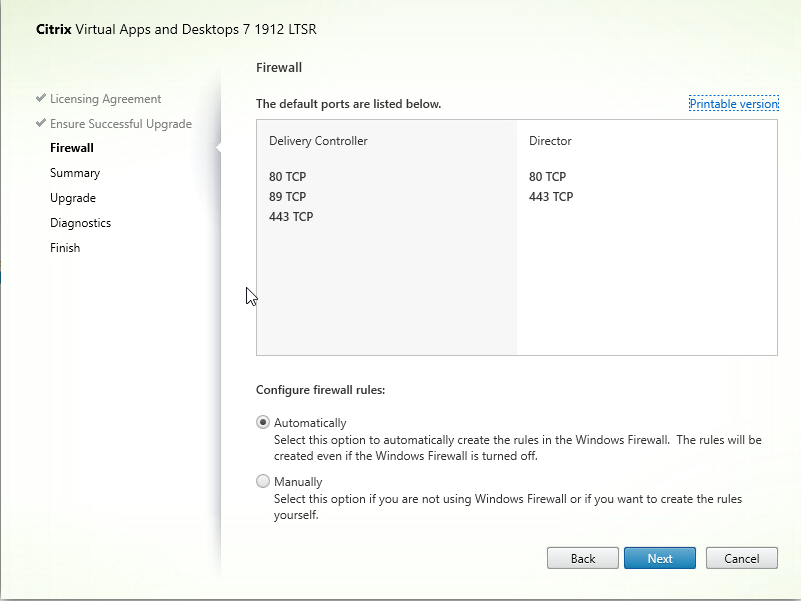
Task: Click 443 TCP under Director
Action: coord(551,196)
